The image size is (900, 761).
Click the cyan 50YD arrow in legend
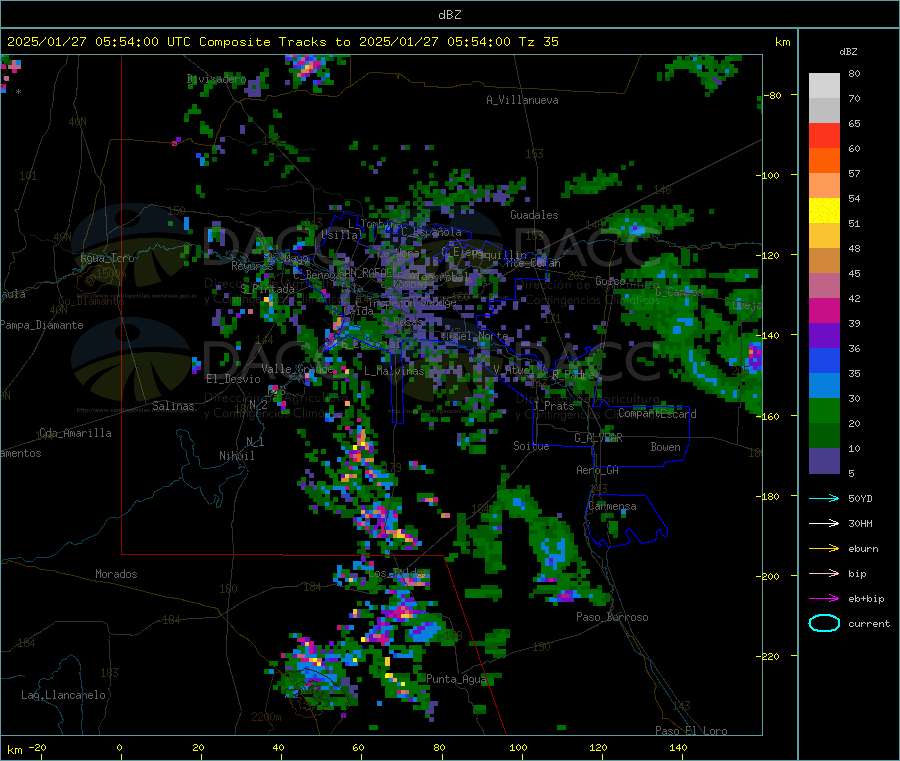pyautogui.click(x=824, y=498)
